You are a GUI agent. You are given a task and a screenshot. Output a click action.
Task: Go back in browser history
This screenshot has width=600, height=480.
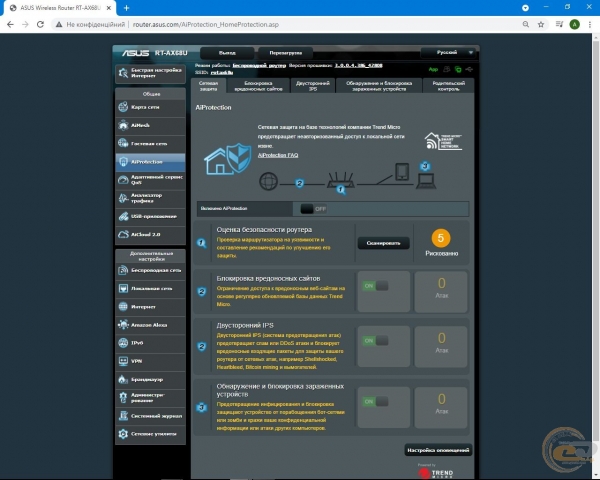coord(10,24)
